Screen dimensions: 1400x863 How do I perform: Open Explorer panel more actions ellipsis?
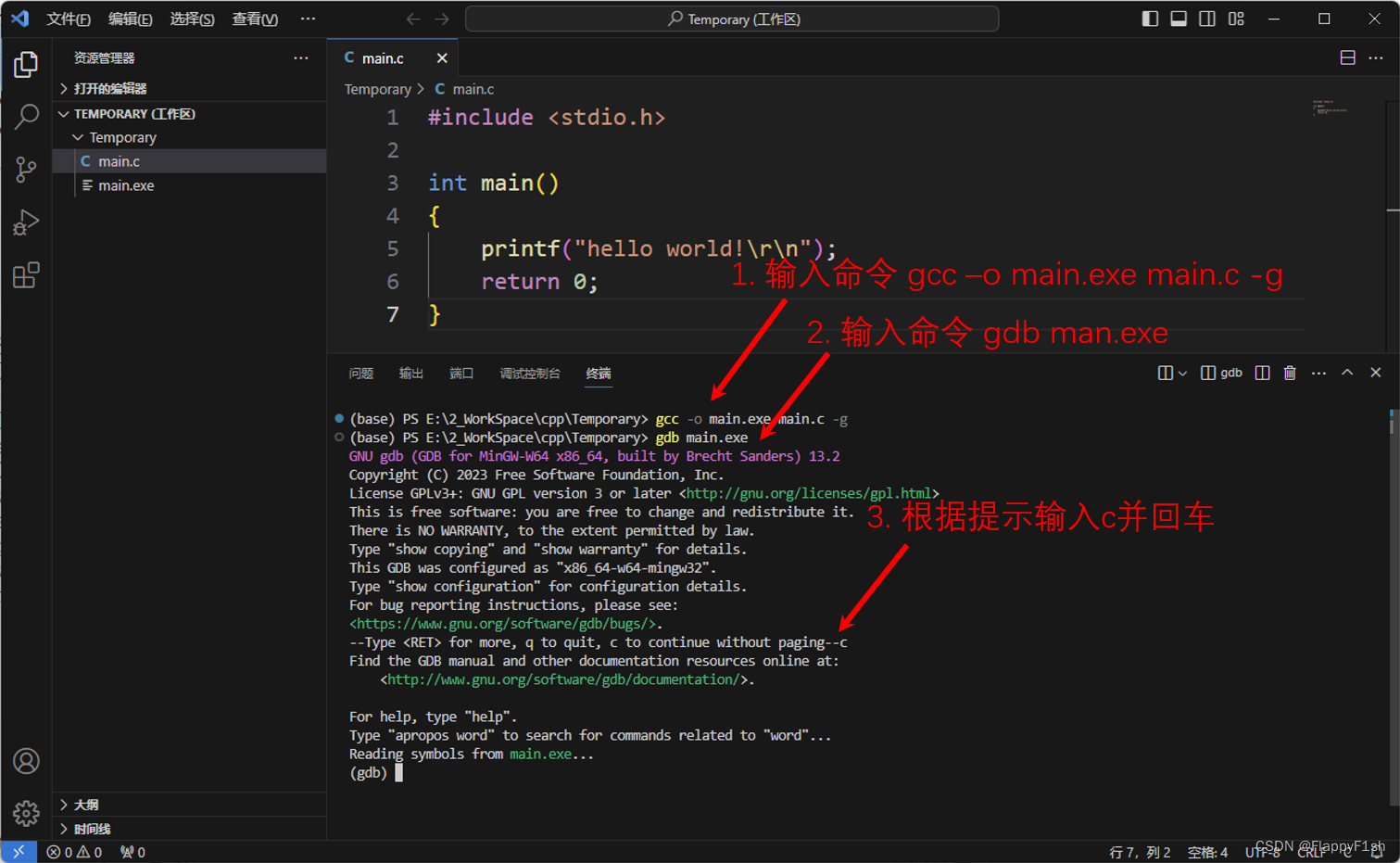coord(301,57)
